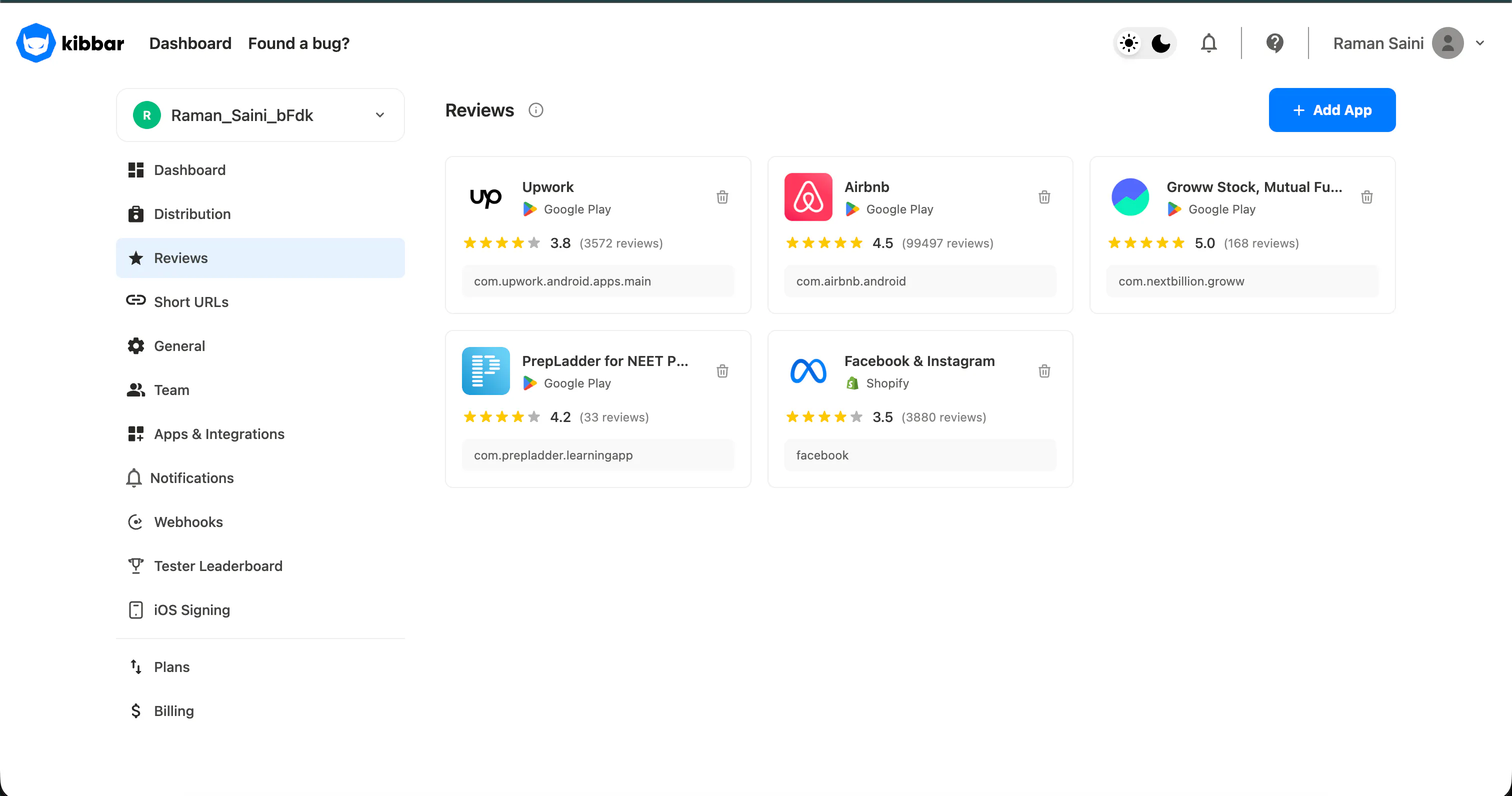Viewport: 1512px width, 796px height.
Task: Show the Reviews info tooltip icon
Action: tap(535, 110)
